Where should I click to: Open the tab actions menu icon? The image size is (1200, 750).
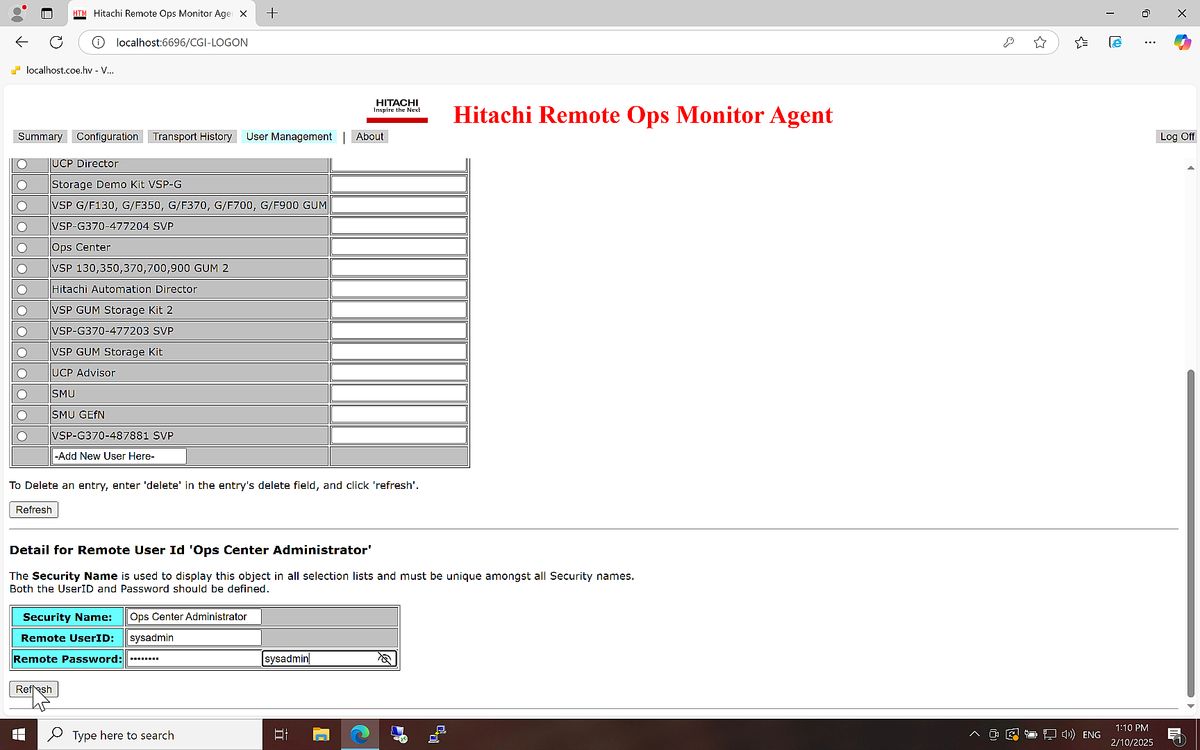(x=47, y=14)
